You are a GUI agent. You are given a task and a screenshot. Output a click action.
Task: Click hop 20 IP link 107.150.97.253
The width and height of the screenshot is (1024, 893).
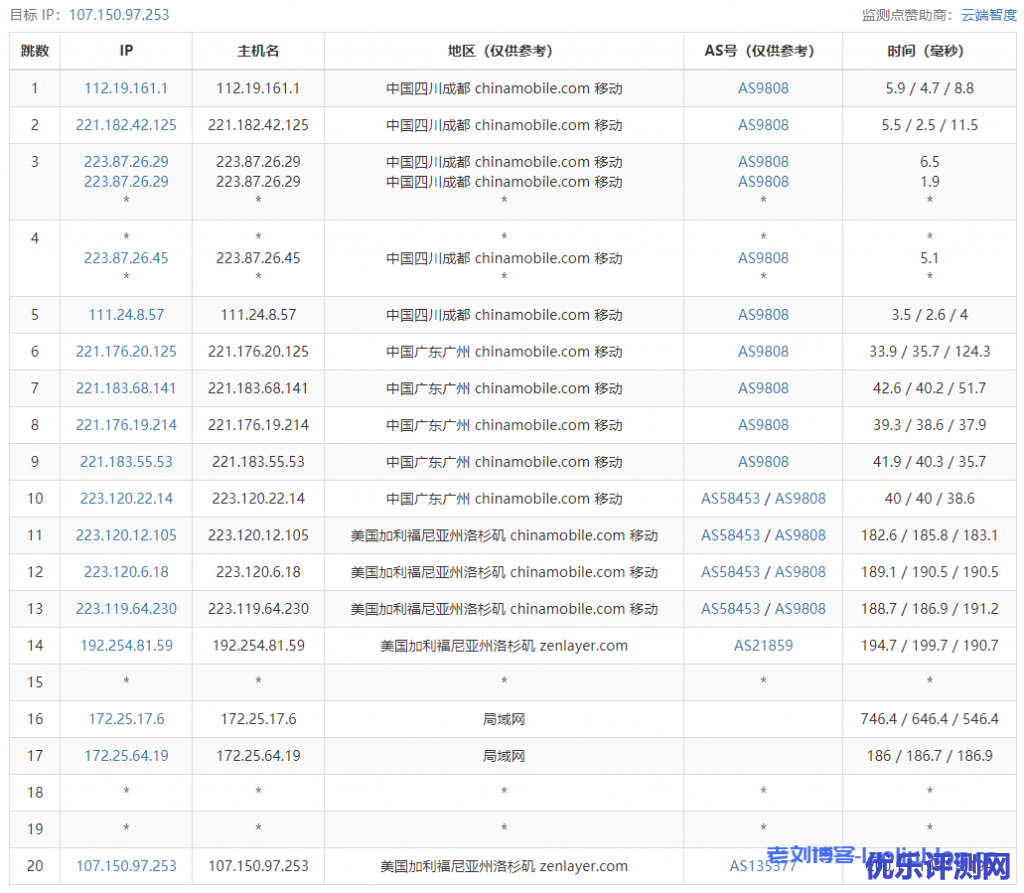coord(126,866)
